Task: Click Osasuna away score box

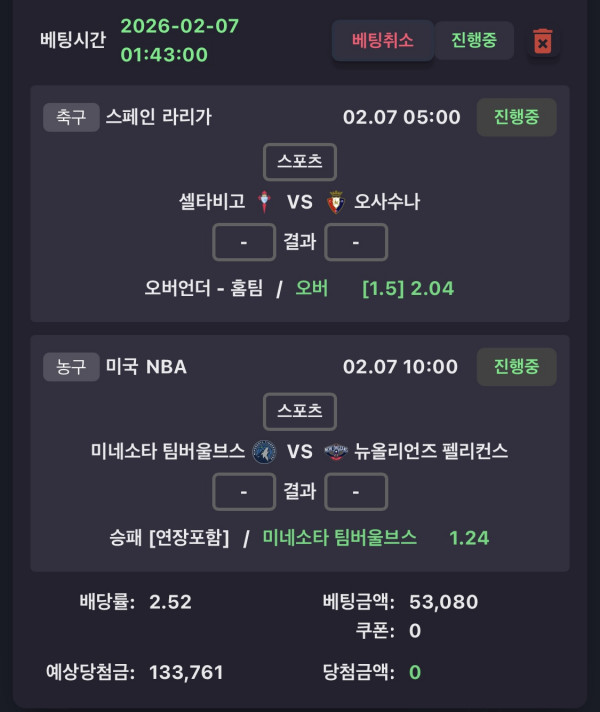Action: point(356,242)
